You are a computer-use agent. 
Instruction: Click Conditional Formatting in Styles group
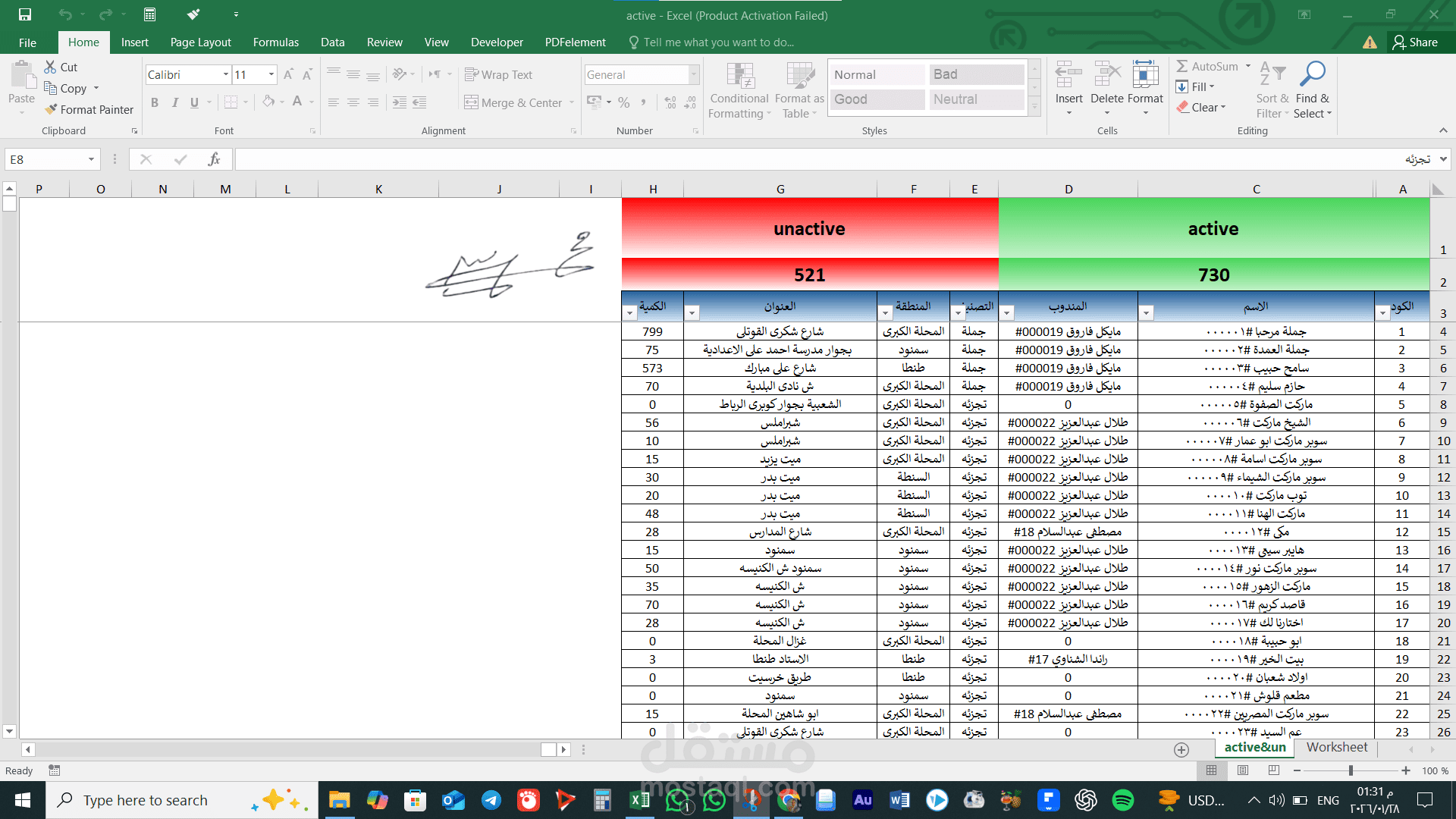click(x=739, y=89)
